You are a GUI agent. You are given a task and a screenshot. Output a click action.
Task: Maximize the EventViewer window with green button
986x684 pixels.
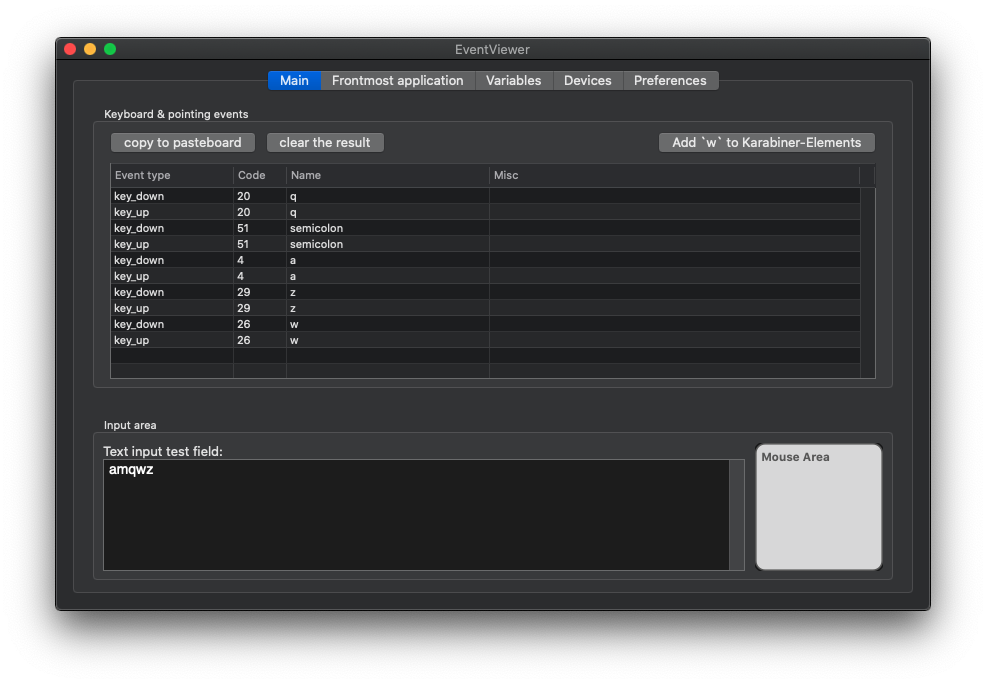coord(110,49)
